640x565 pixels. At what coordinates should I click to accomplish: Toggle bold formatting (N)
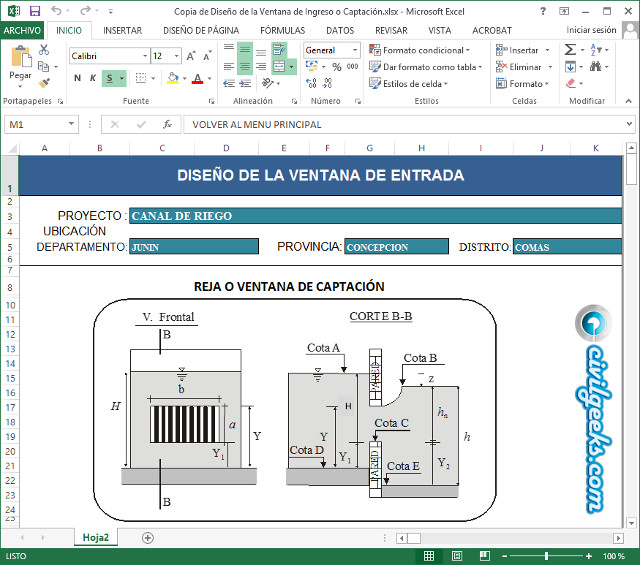pos(78,78)
